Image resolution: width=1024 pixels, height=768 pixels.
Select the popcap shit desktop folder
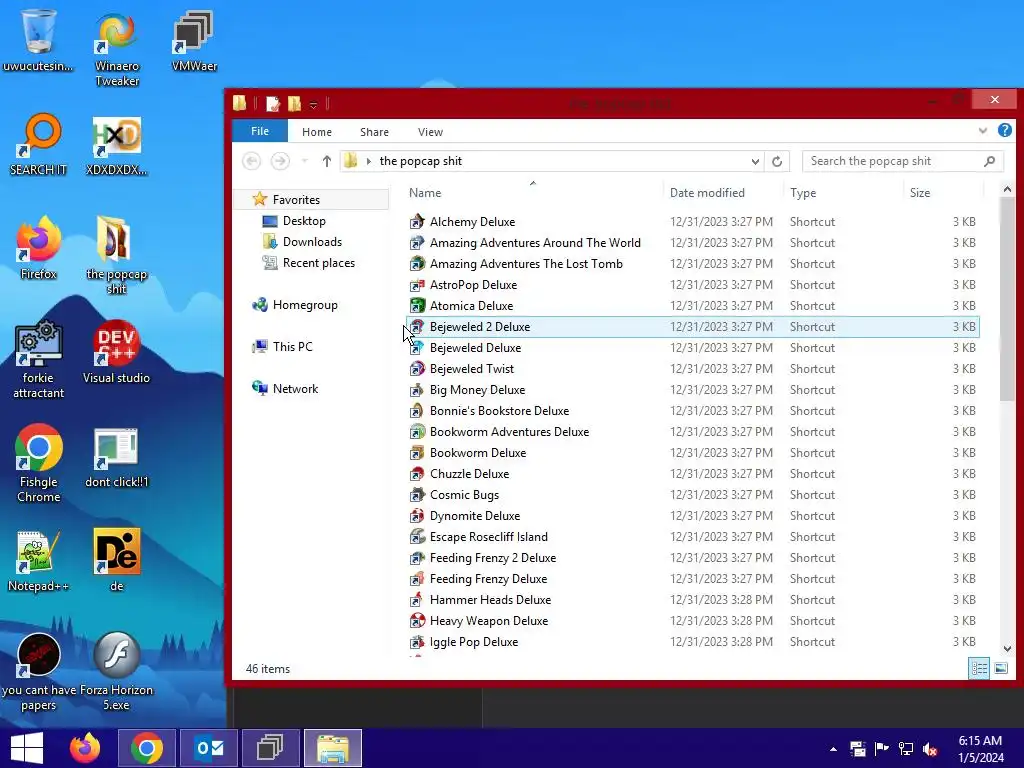pyautogui.click(x=116, y=255)
